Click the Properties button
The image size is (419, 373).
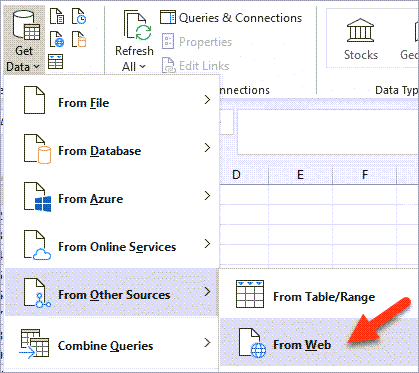197,42
